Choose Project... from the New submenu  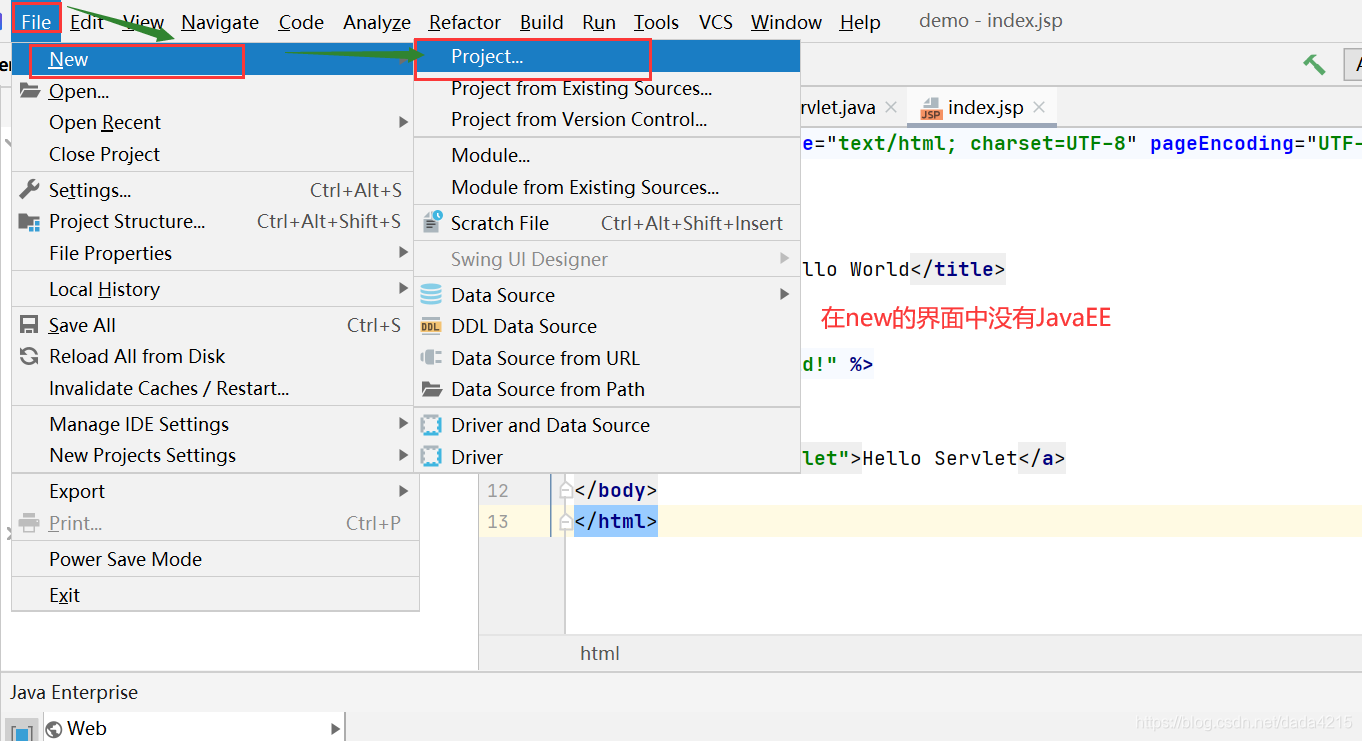pyautogui.click(x=607, y=57)
